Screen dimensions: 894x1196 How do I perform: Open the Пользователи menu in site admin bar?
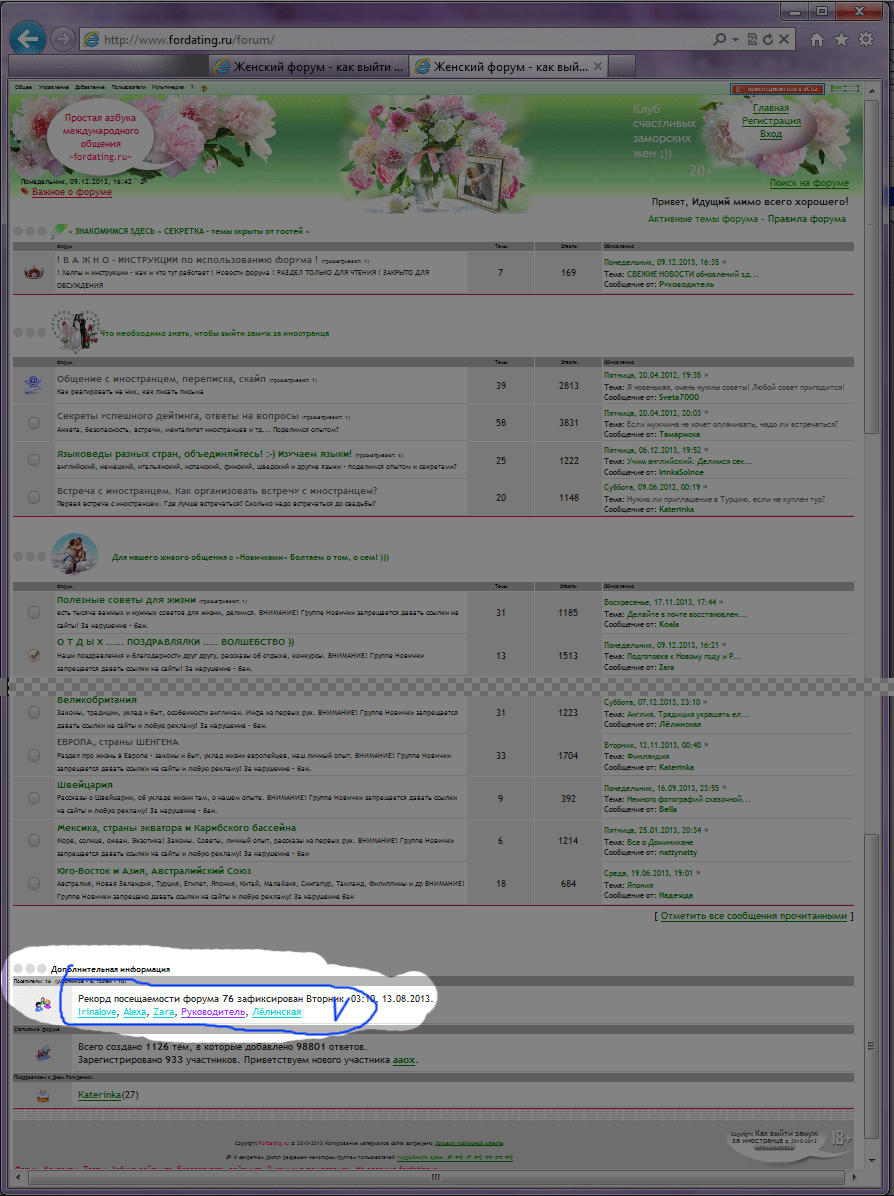click(x=129, y=88)
